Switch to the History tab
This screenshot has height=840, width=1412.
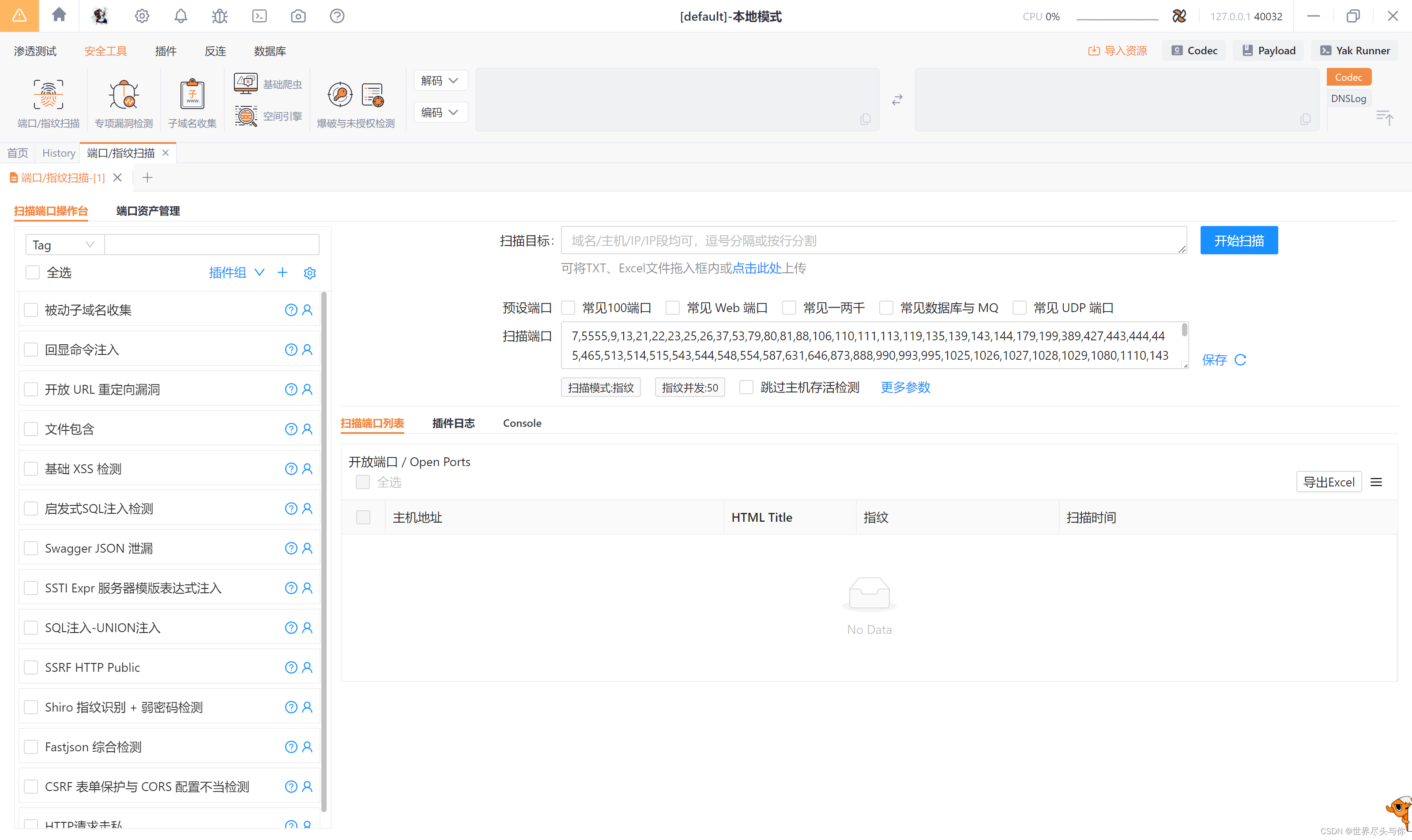[58, 153]
